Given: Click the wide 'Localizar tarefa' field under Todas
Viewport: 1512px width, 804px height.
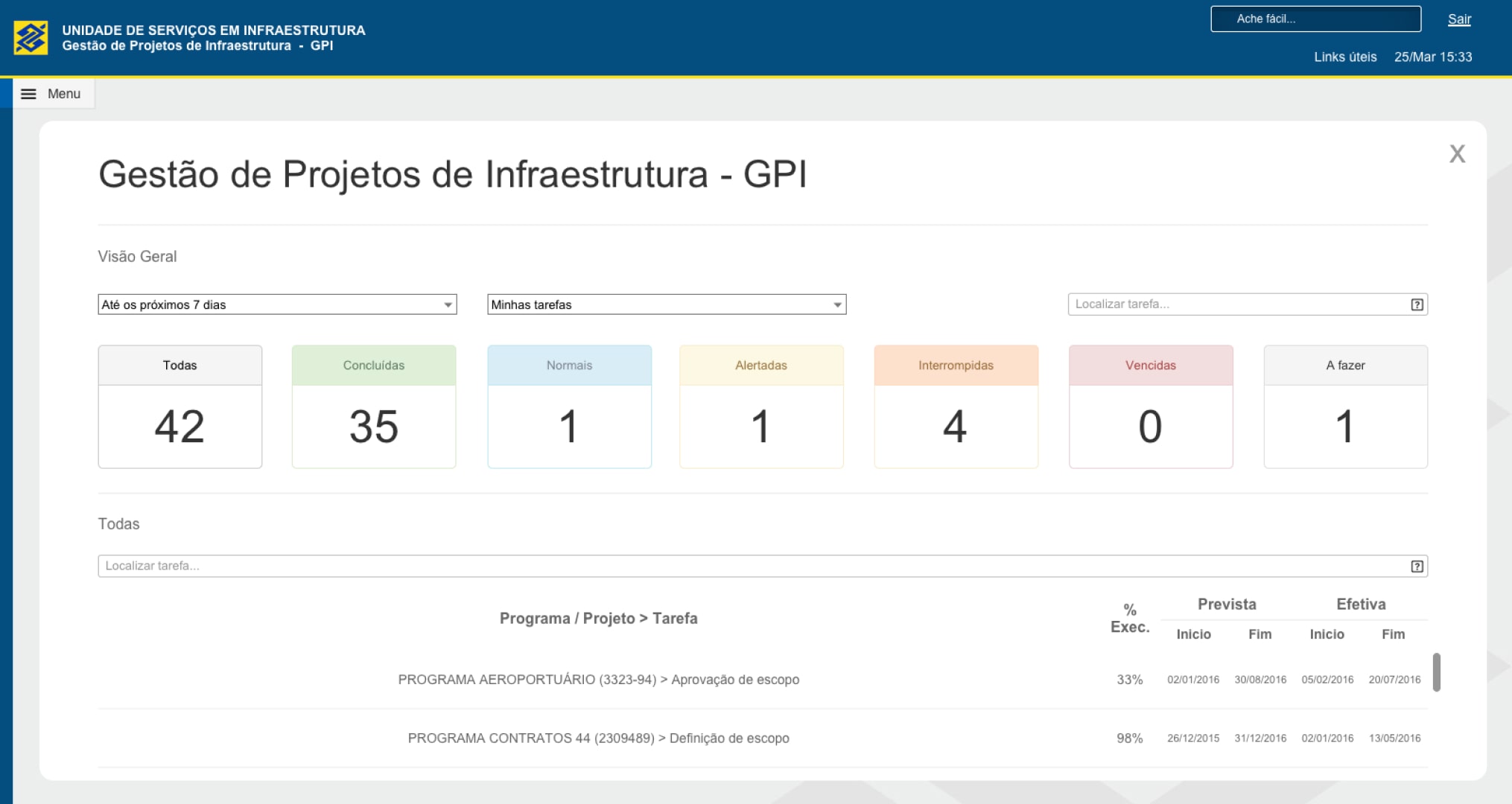Looking at the screenshot, I should (745, 567).
